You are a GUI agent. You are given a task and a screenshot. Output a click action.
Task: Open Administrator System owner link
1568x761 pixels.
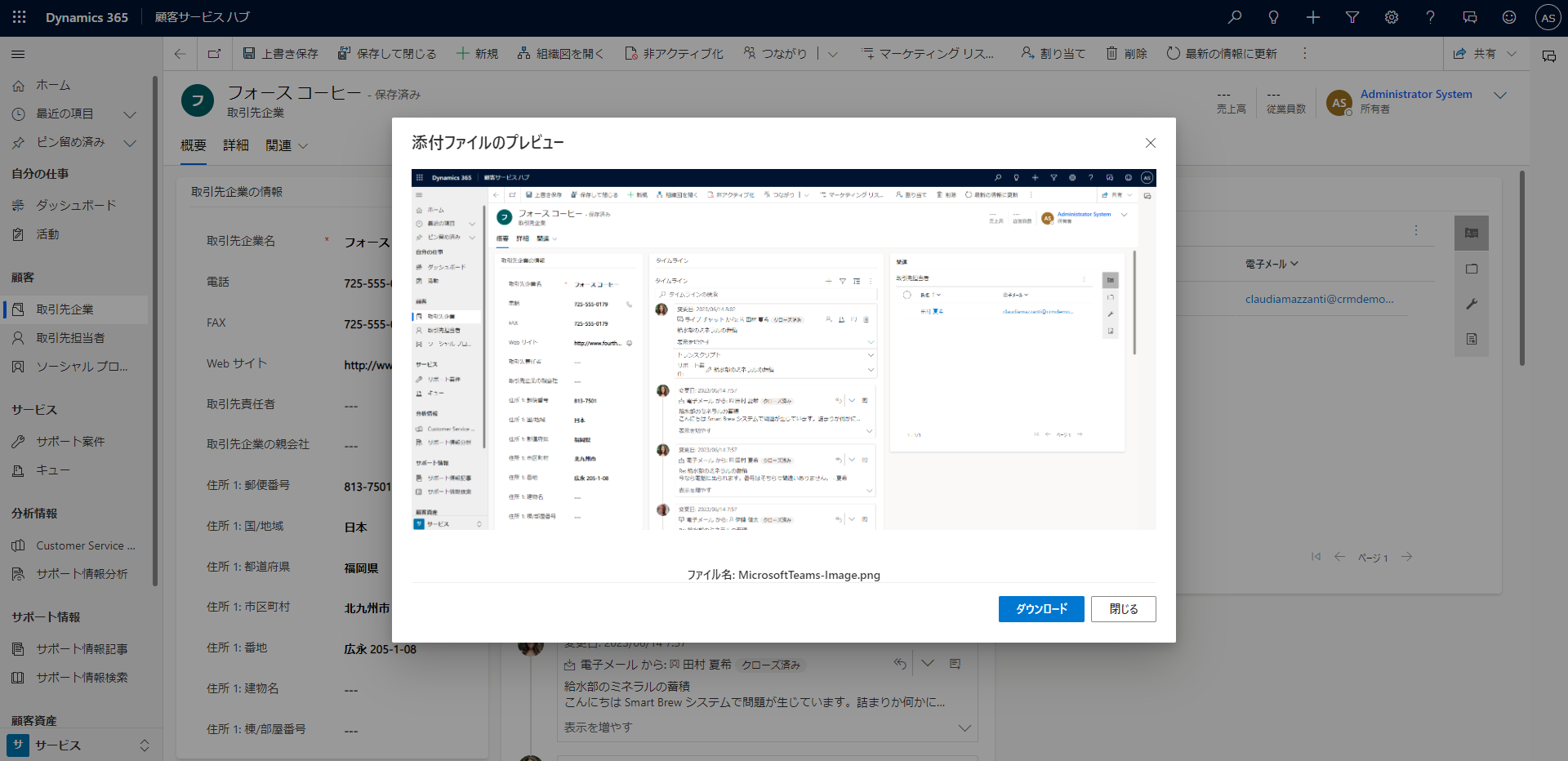tap(1416, 95)
